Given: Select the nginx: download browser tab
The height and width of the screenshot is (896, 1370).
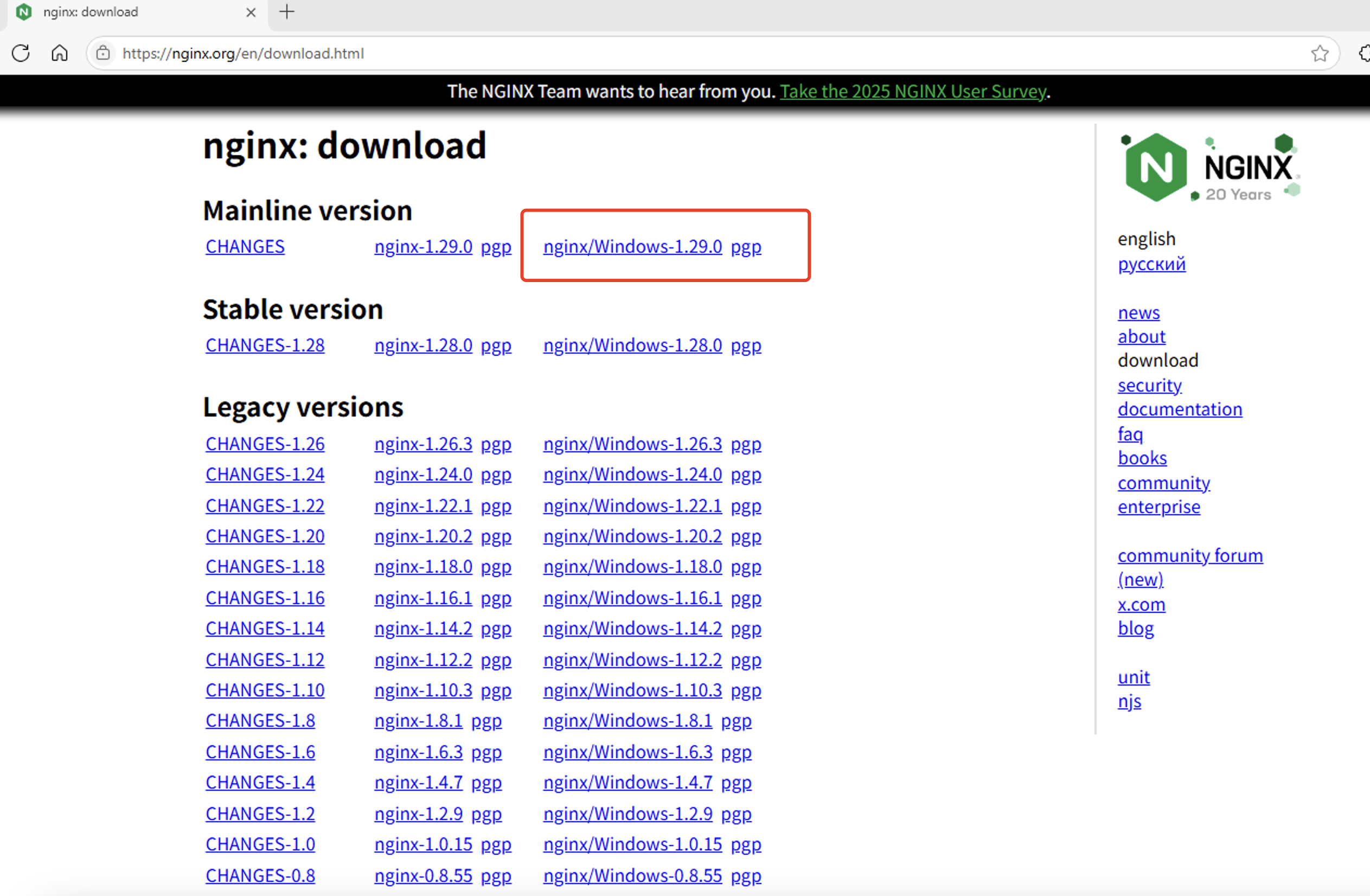Looking at the screenshot, I should (x=115, y=12).
